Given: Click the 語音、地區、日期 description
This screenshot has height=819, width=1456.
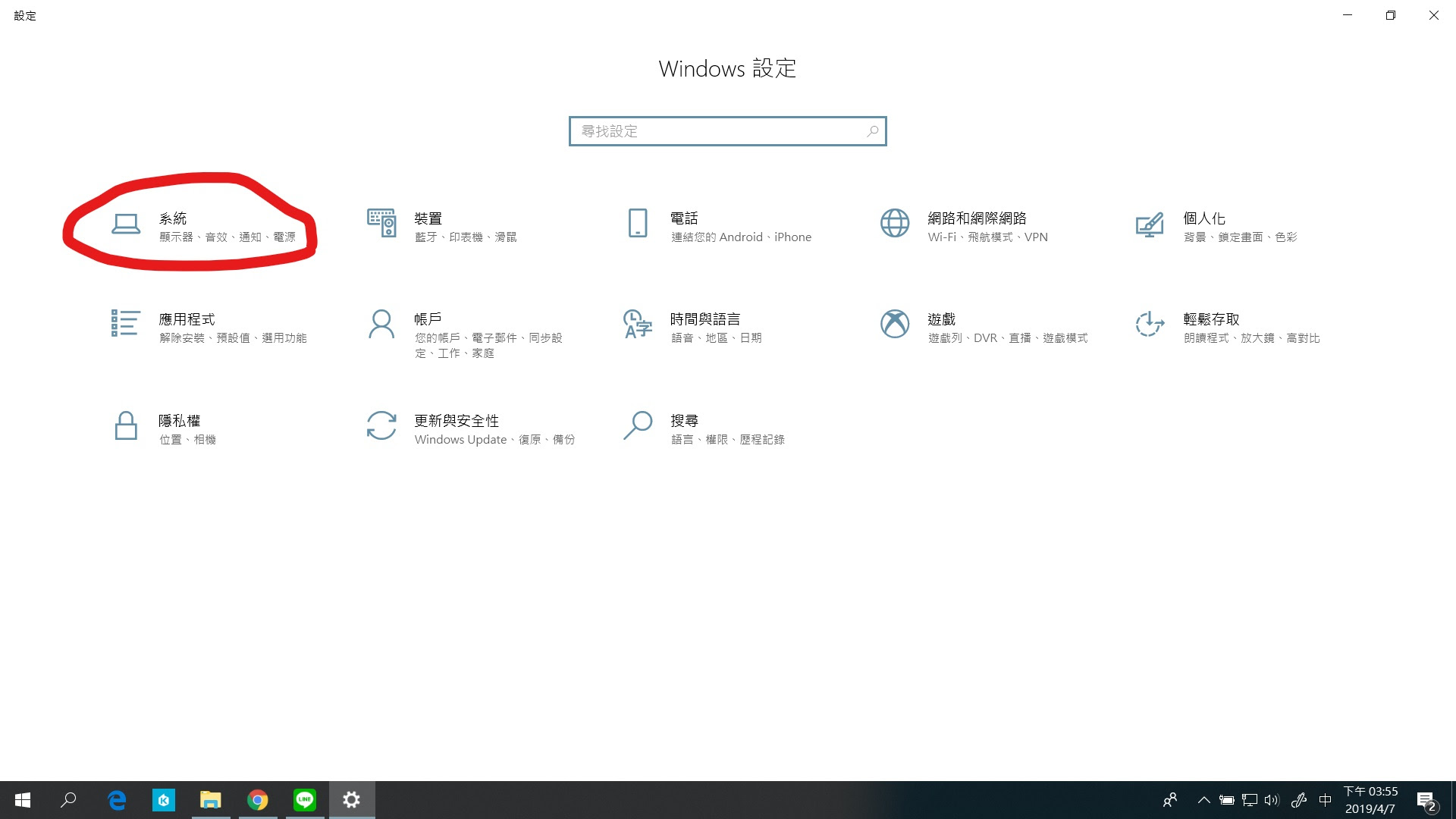Looking at the screenshot, I should 717,338.
